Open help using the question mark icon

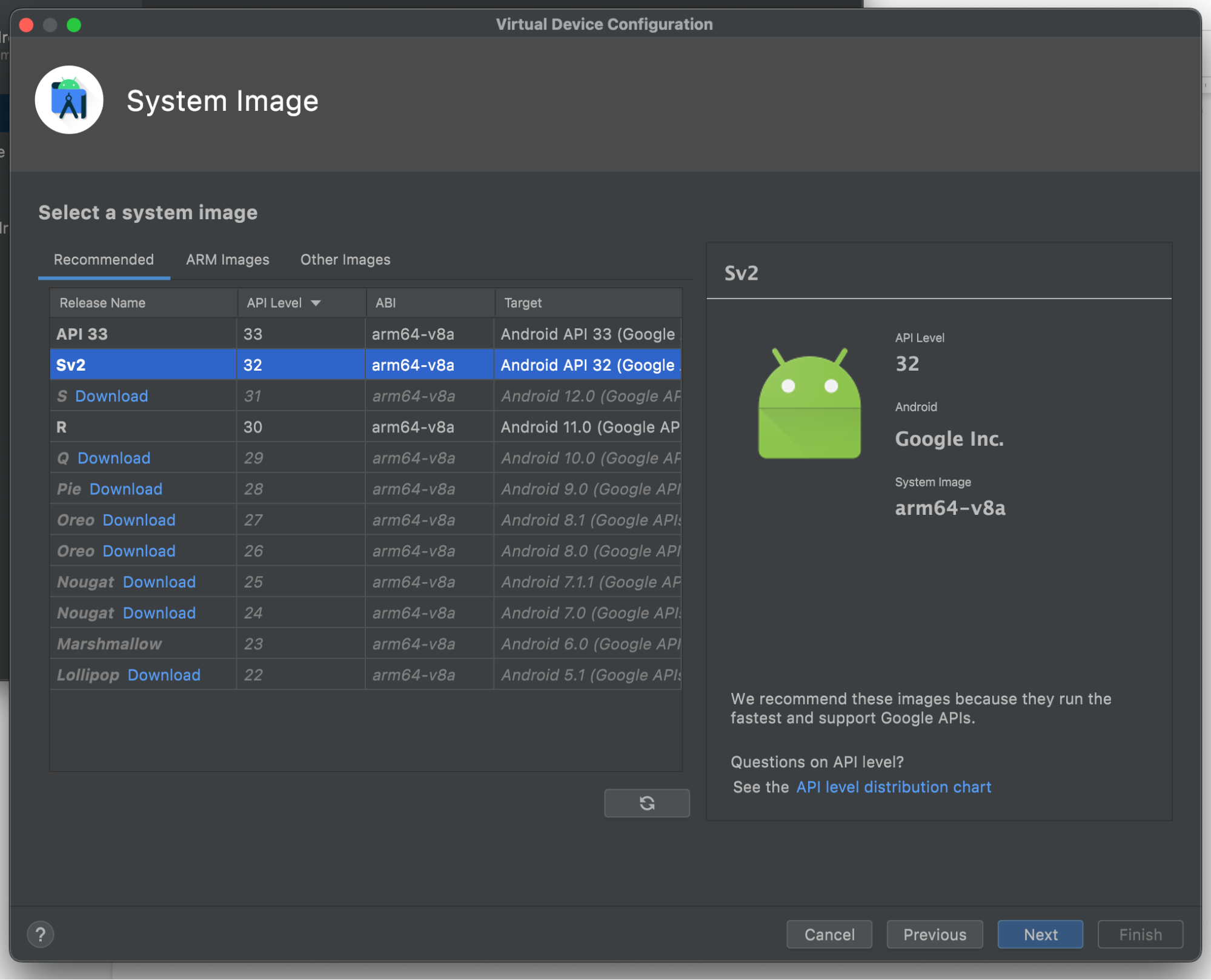pyautogui.click(x=40, y=934)
